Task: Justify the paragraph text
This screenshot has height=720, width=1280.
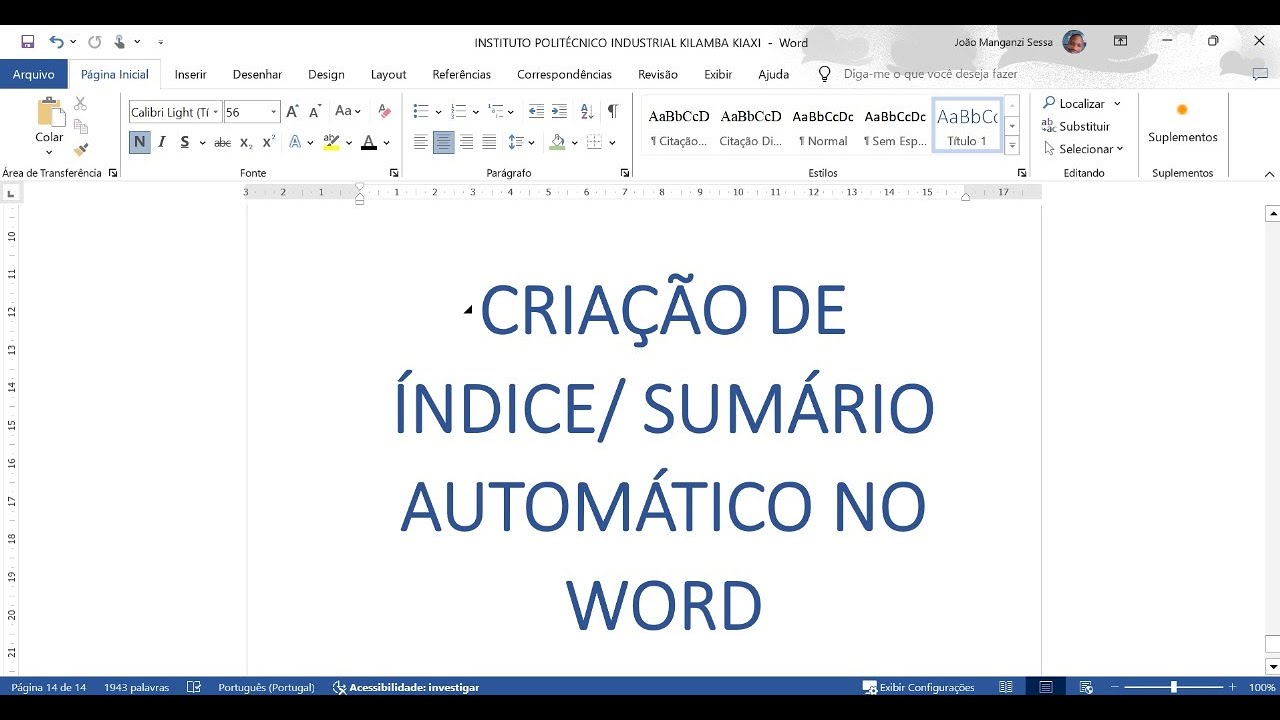Action: (489, 143)
